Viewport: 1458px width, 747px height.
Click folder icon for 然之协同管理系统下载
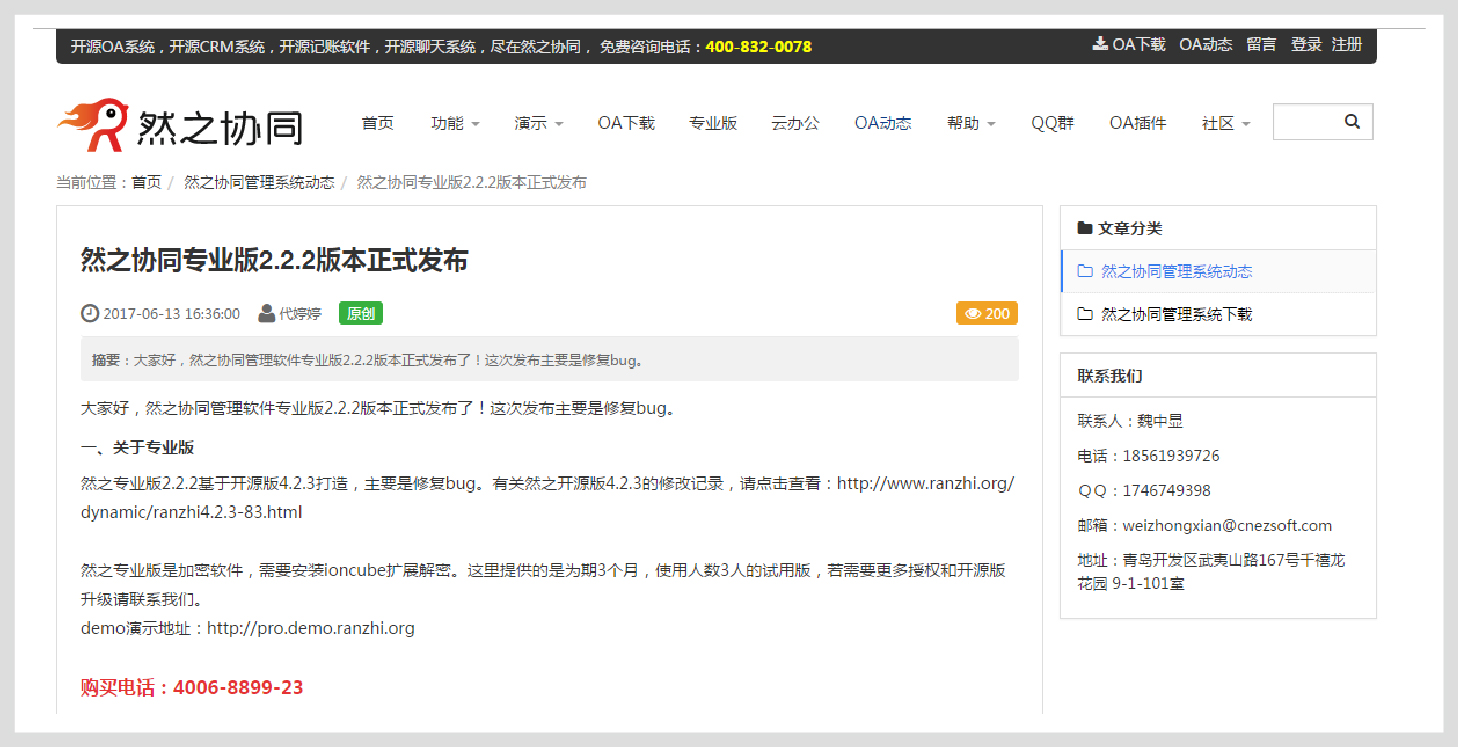pyautogui.click(x=1085, y=314)
